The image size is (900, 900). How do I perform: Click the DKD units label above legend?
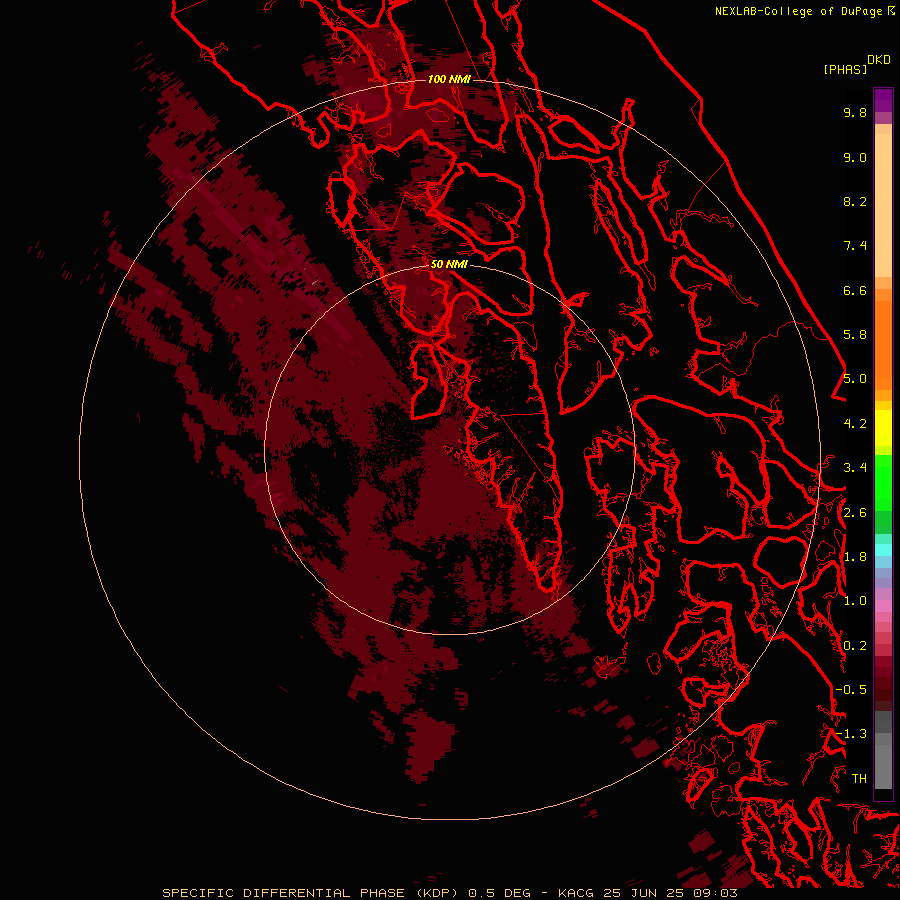point(879,60)
